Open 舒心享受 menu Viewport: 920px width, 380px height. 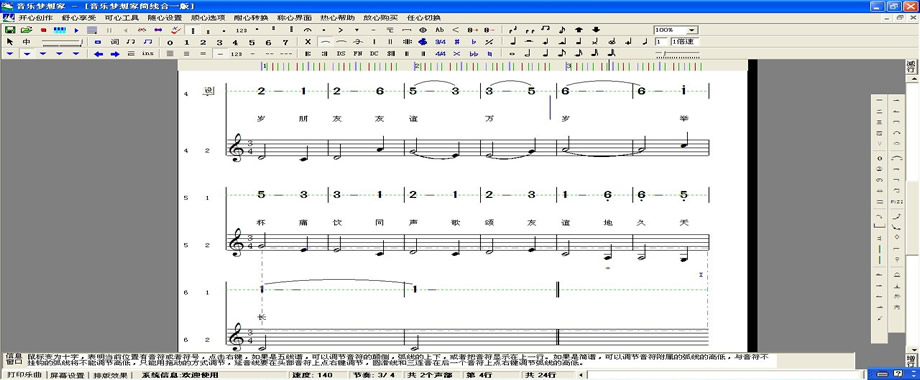pos(79,18)
